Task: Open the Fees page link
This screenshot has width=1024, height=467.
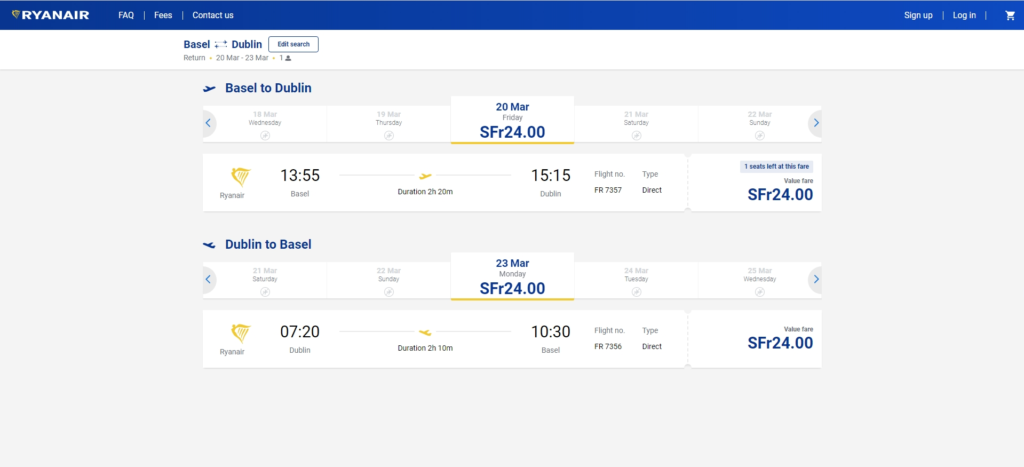Action: pos(163,15)
